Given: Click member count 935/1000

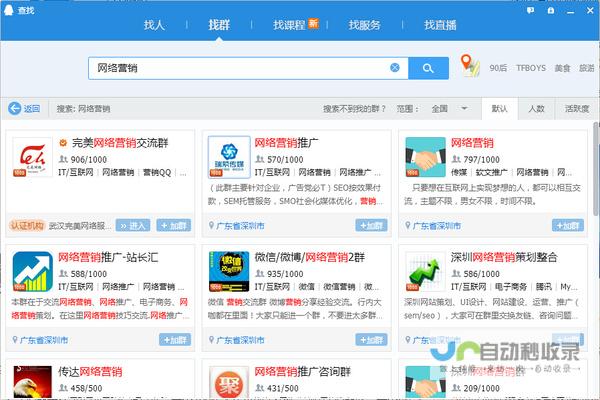Looking at the screenshot, I should pos(285,274).
